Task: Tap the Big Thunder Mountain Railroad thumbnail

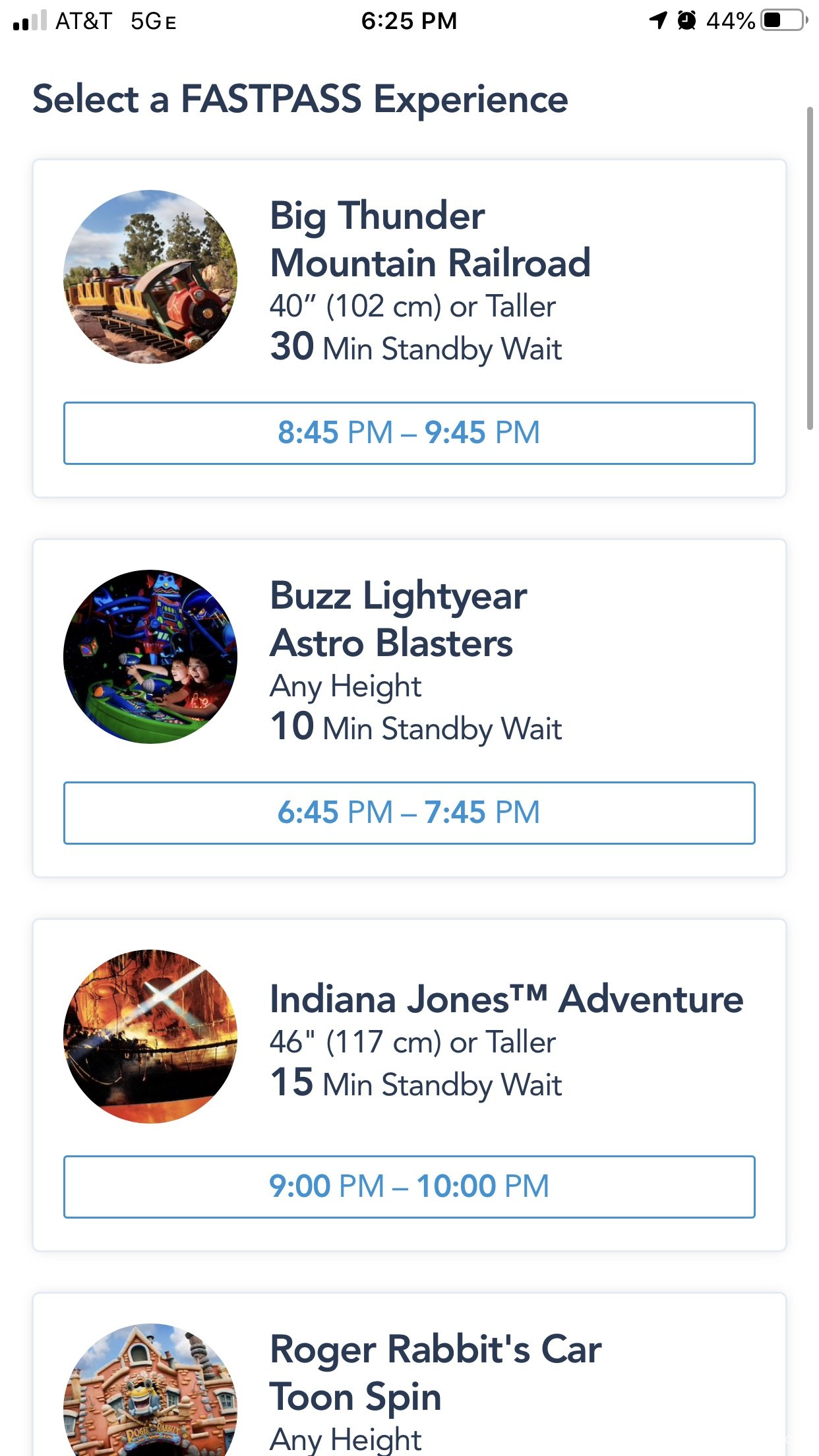Action: (150, 277)
